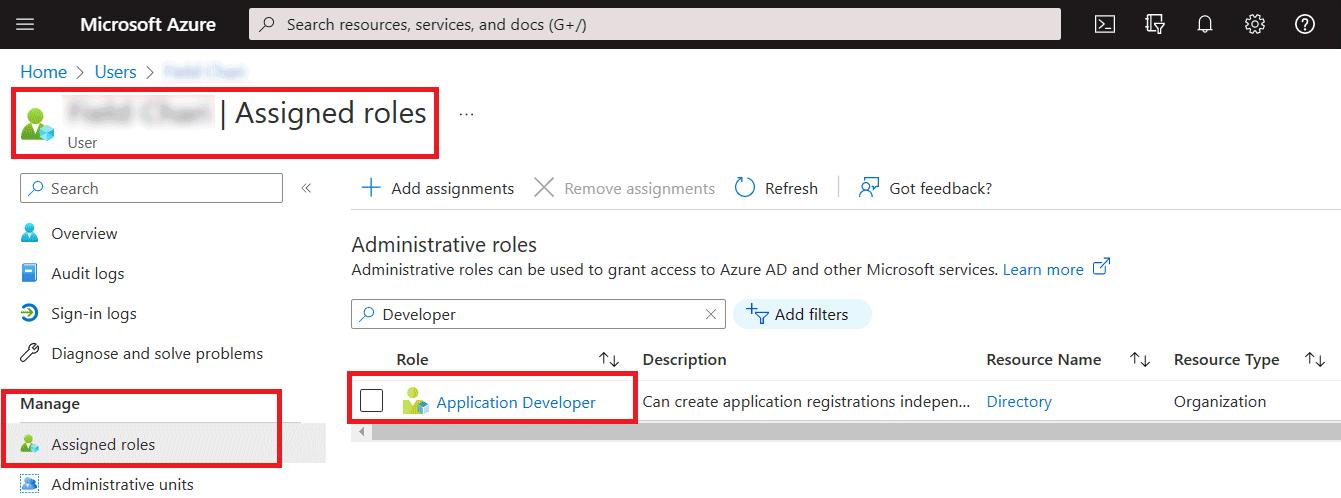Focus the global search resources field
The height and width of the screenshot is (498, 1341).
(655, 24)
